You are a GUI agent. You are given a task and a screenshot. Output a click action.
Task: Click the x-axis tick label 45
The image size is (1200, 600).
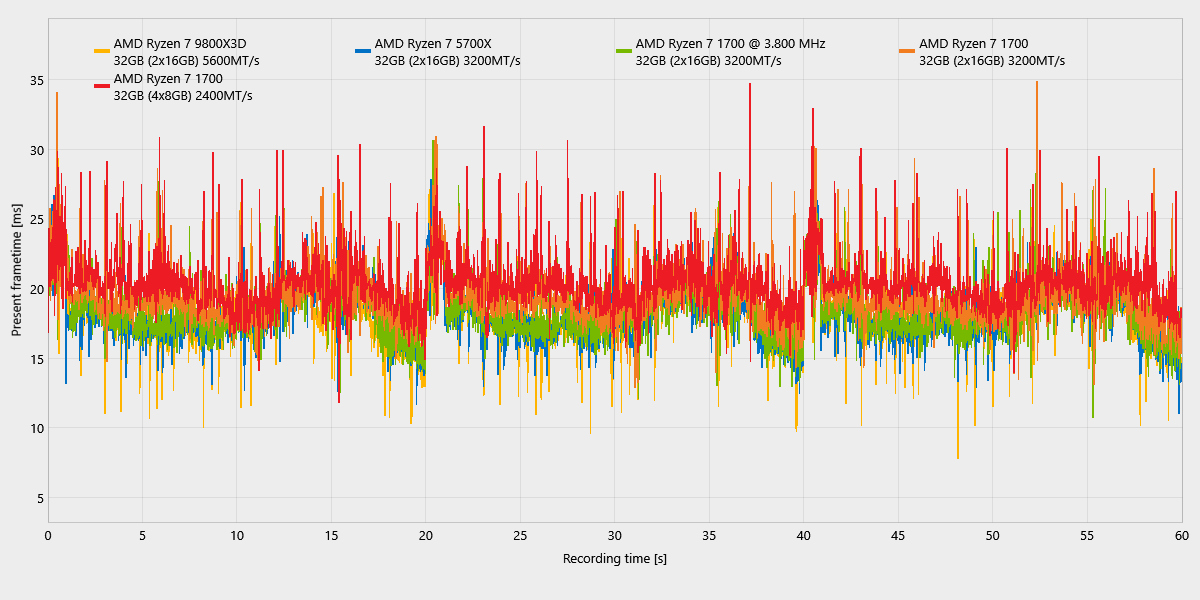(x=898, y=535)
